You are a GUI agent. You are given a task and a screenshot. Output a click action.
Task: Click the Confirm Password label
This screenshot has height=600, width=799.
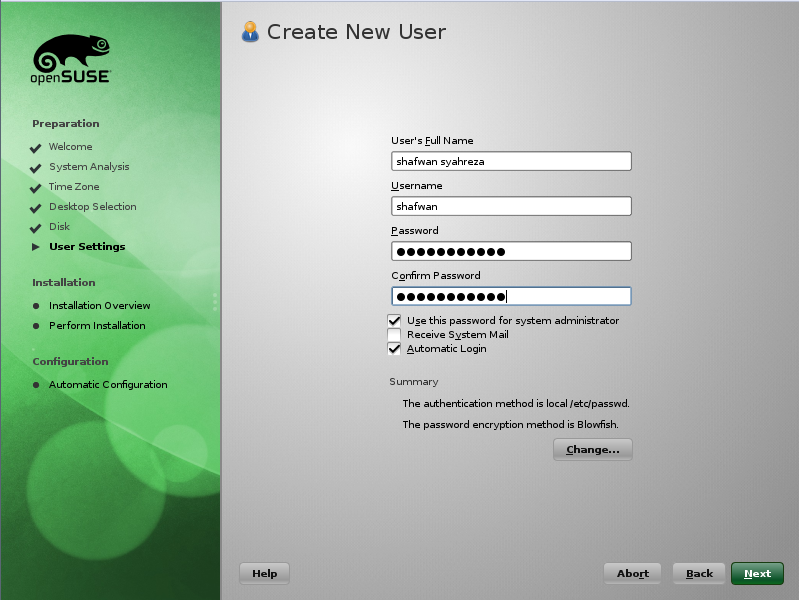point(436,276)
